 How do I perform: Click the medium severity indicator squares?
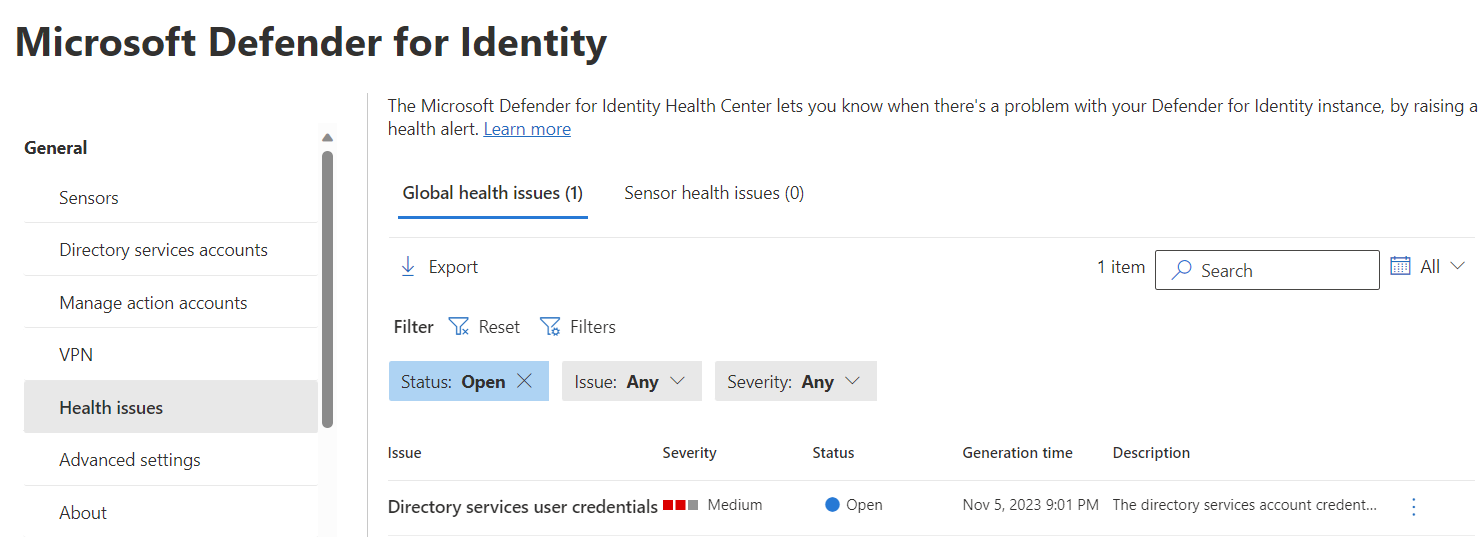click(x=680, y=505)
